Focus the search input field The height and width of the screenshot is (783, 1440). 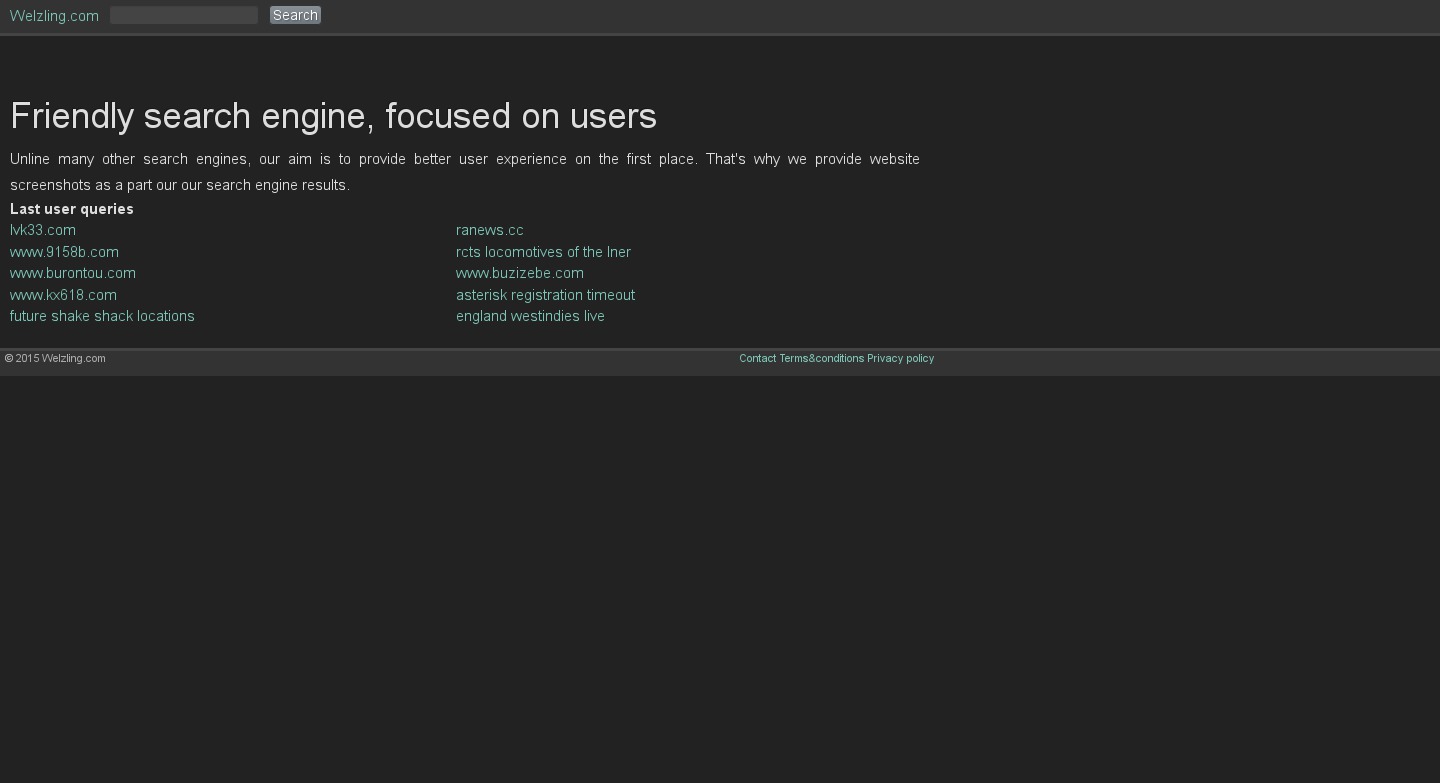pos(184,15)
